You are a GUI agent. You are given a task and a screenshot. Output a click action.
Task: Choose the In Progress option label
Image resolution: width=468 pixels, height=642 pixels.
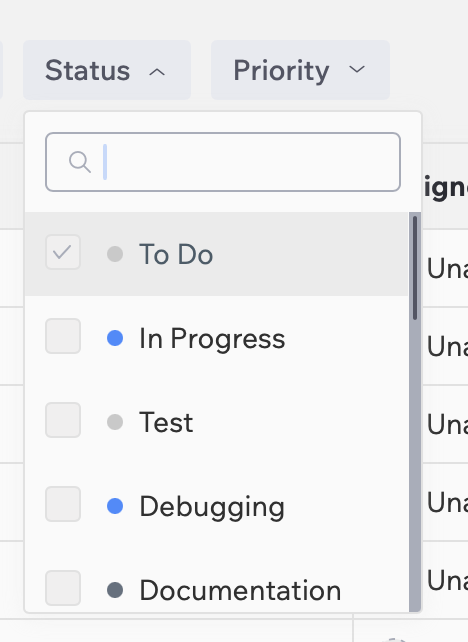tap(212, 339)
